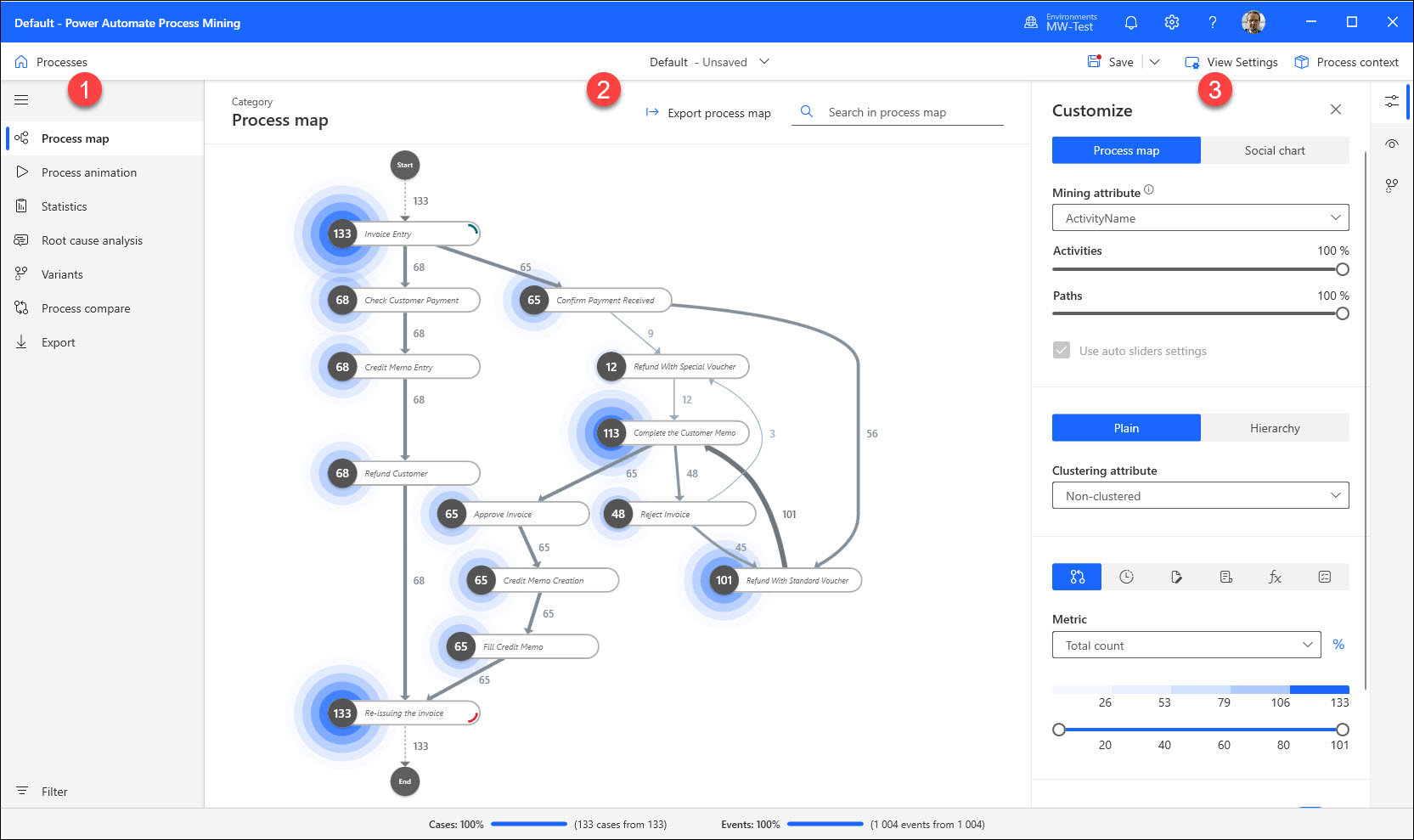Click the hamburger menu icon in sidebar
Screen dimensions: 1414x840
coord(21,100)
